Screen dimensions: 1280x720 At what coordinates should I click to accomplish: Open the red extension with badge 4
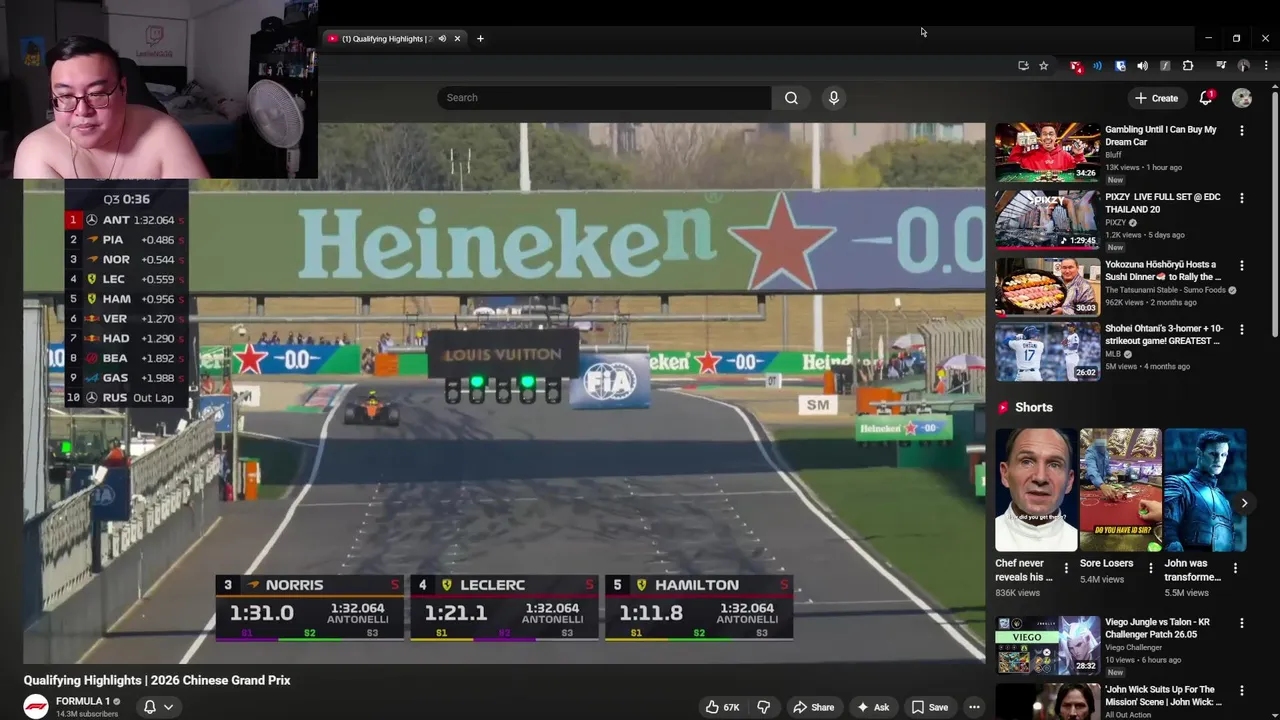click(1075, 66)
